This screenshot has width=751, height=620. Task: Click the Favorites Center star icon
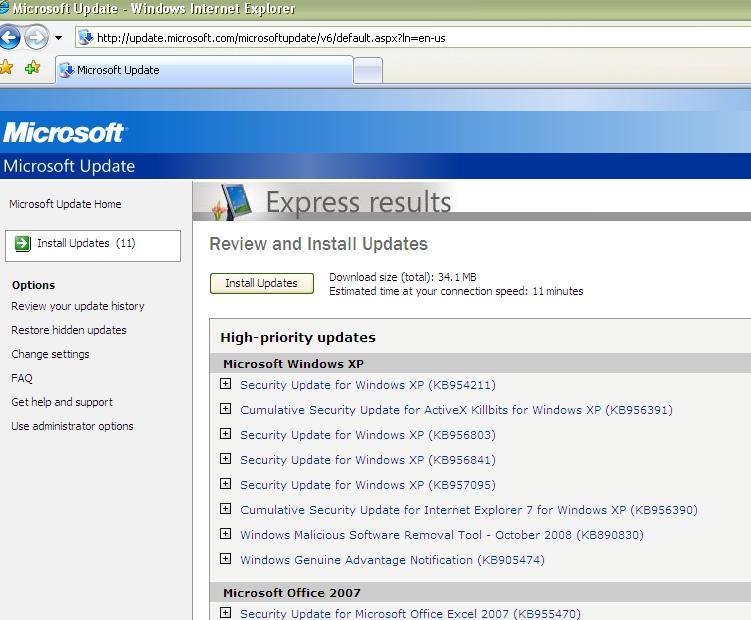coord(6,67)
